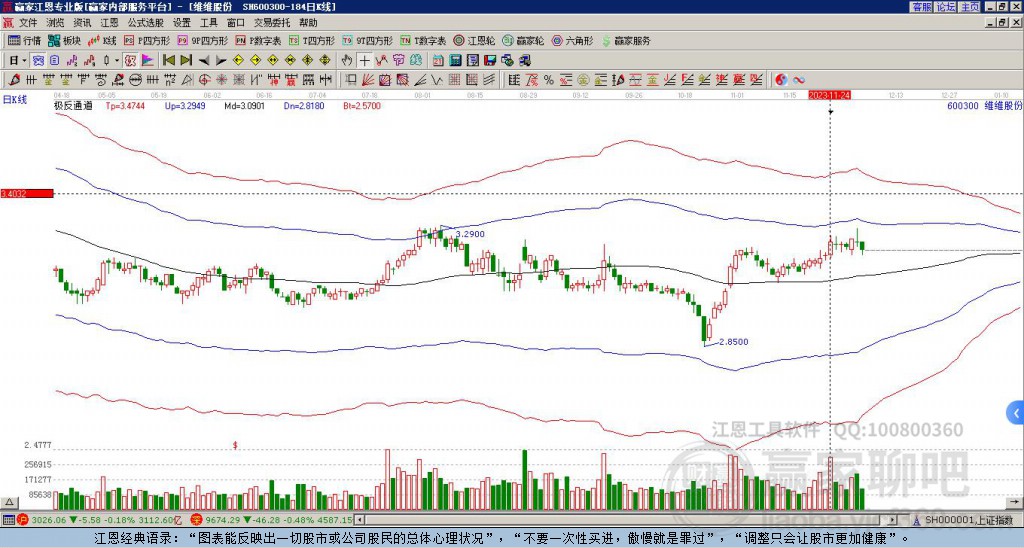The width and height of the screenshot is (1024, 548).
Task: Click the black left-pointing arrow icon
Action: [204, 61]
